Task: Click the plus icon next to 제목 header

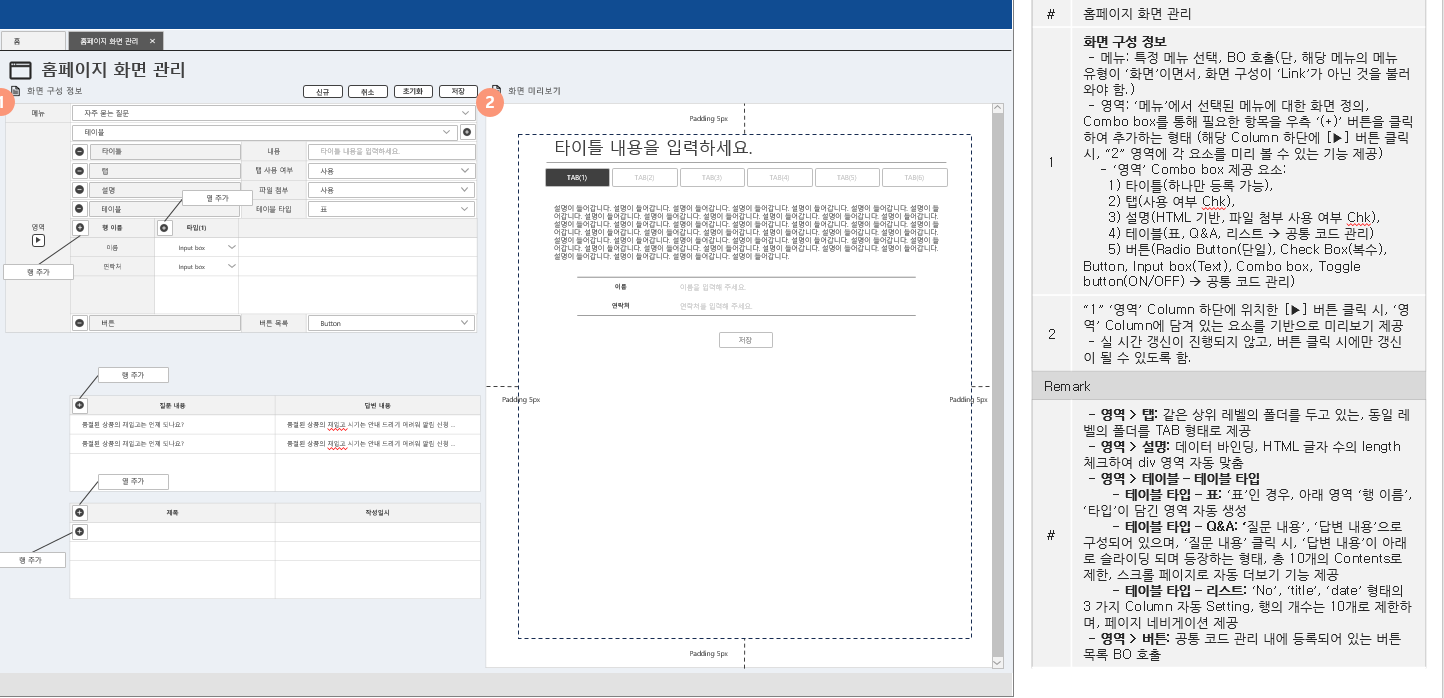Action: click(80, 513)
